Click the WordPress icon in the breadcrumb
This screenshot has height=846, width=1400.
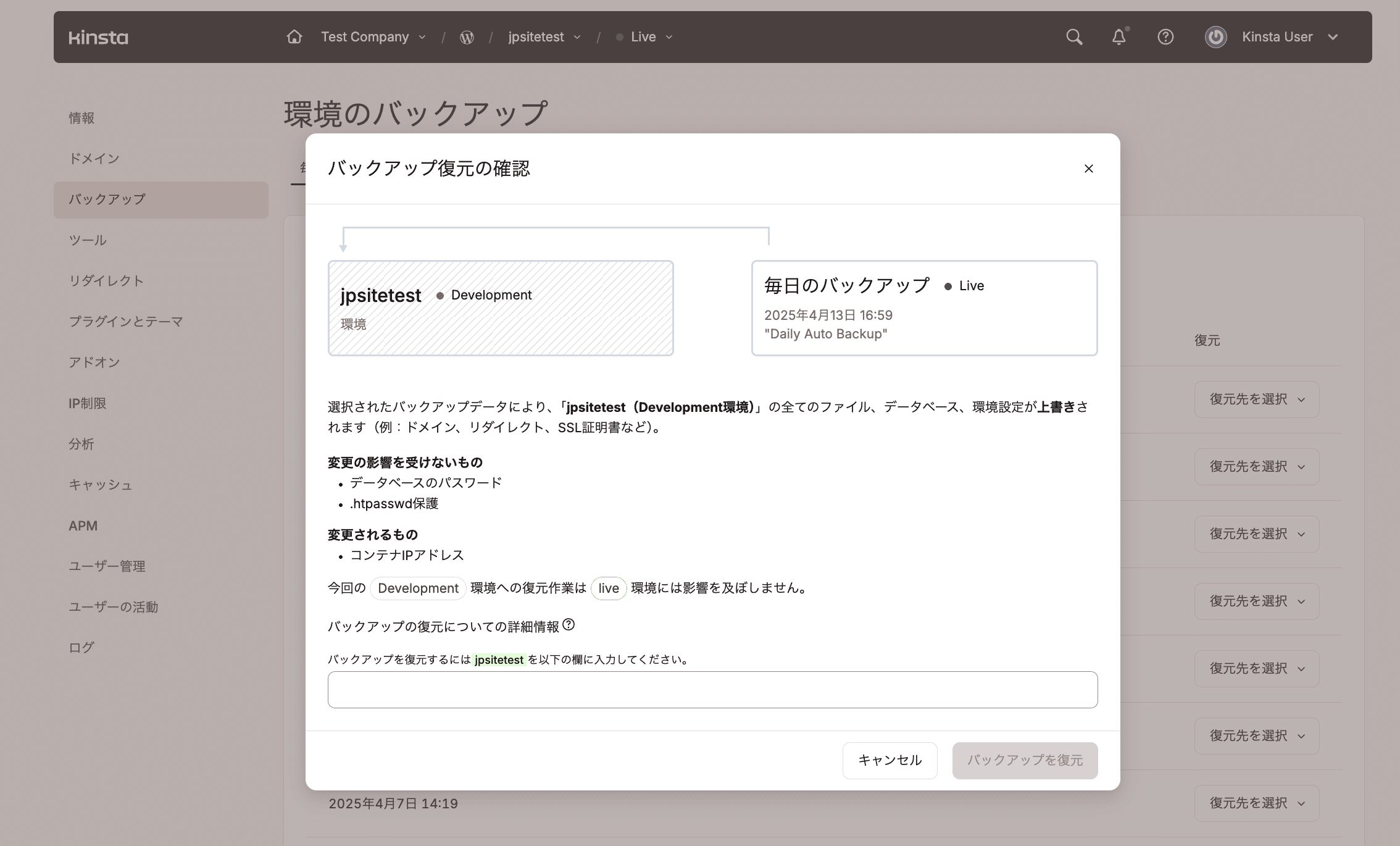point(467,37)
